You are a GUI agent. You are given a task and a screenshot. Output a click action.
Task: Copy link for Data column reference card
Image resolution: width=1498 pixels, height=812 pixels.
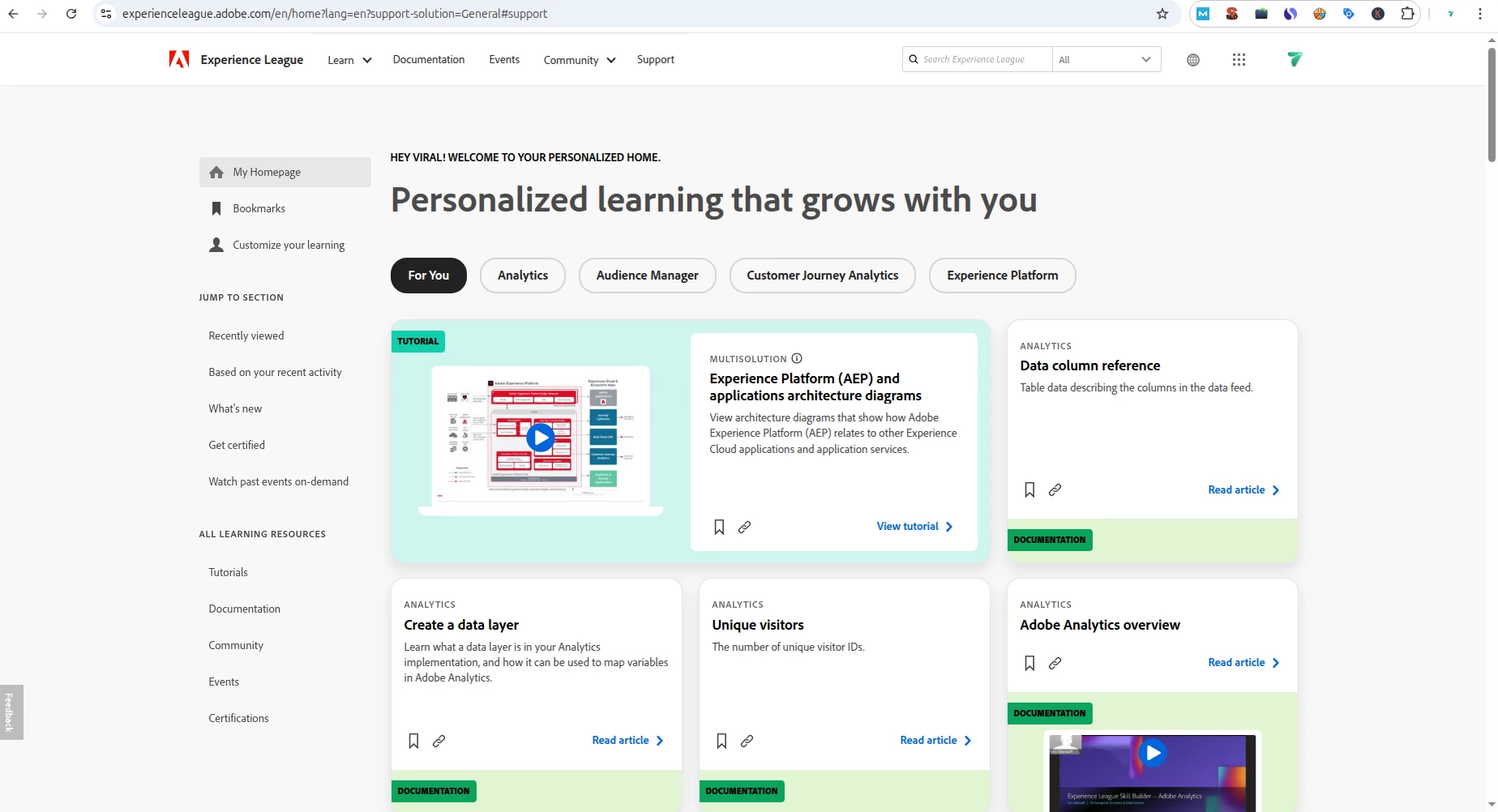pyautogui.click(x=1055, y=489)
